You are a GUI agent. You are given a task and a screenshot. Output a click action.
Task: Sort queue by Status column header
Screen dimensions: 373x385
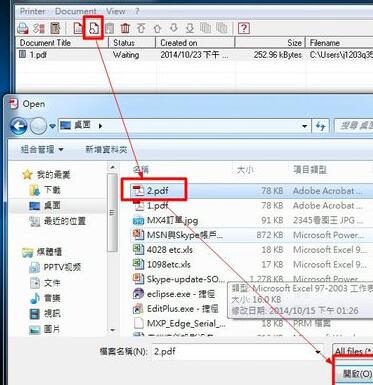[132, 43]
